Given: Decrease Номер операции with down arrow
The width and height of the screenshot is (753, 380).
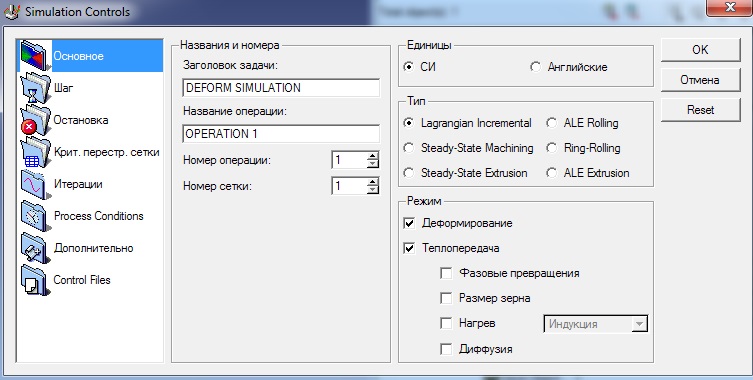Looking at the screenshot, I should tap(373, 164).
